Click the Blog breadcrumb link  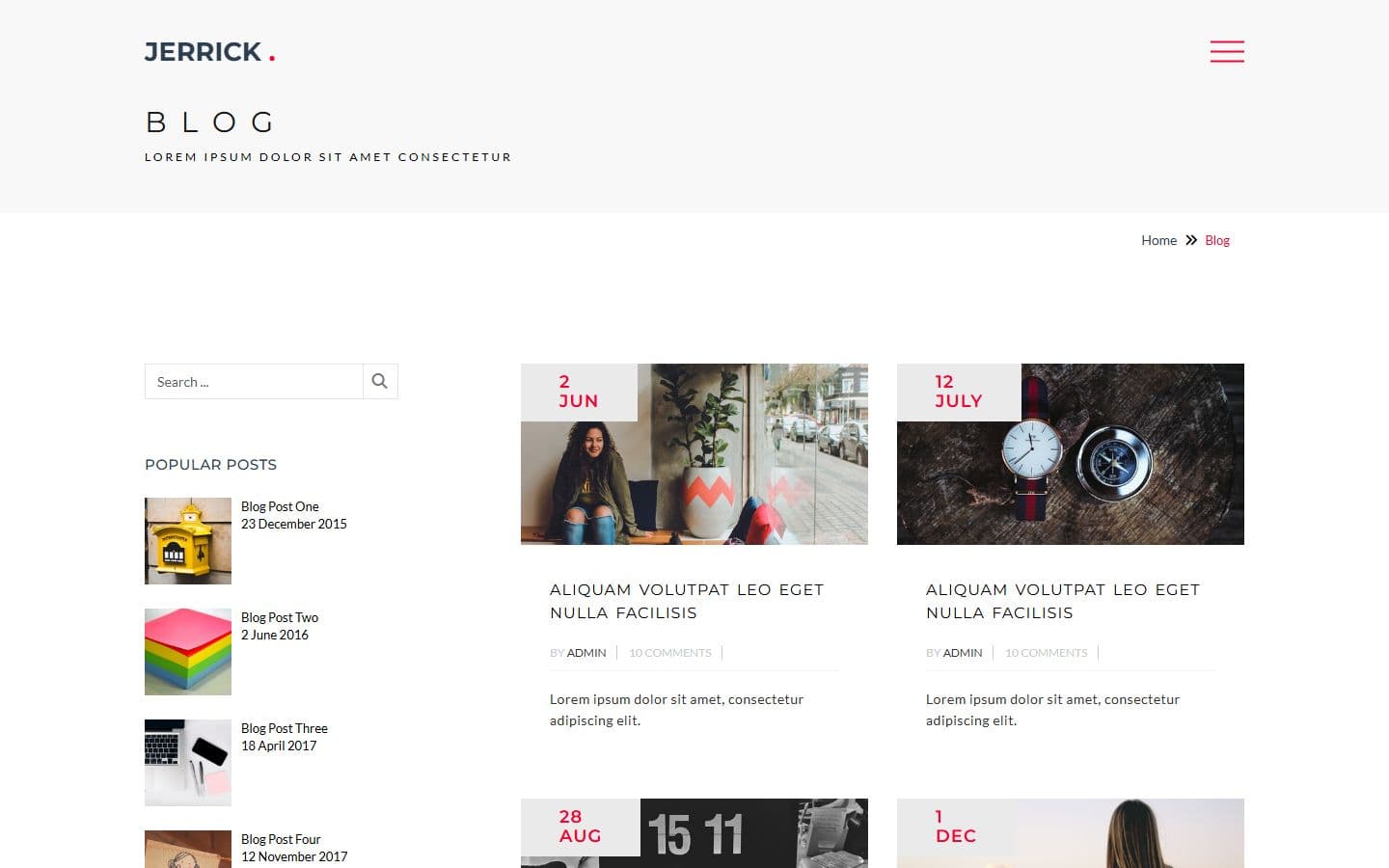(x=1217, y=240)
